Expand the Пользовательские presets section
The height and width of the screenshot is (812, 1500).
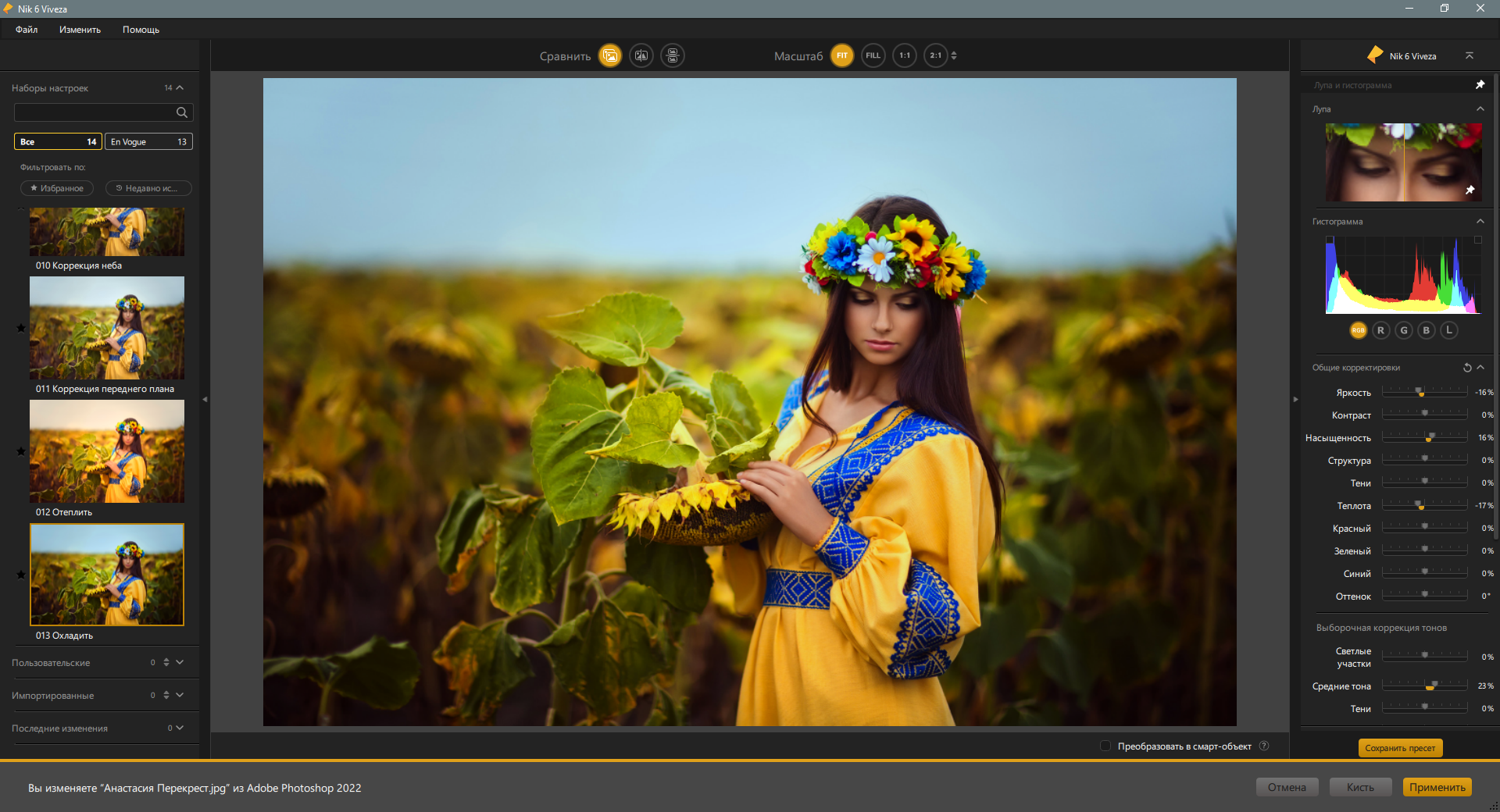click(x=180, y=662)
